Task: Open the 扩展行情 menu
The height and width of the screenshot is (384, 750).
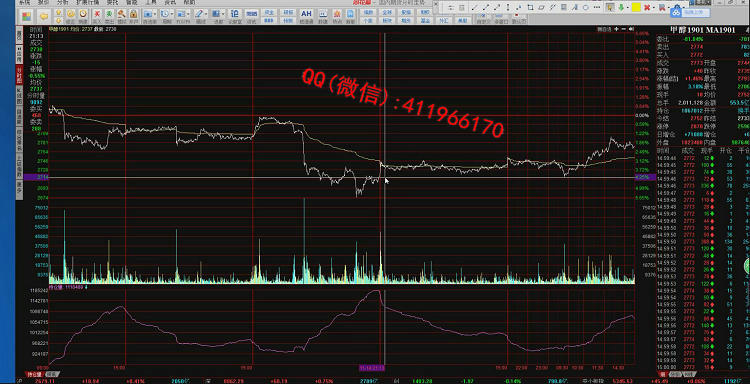Action: click(x=88, y=2)
